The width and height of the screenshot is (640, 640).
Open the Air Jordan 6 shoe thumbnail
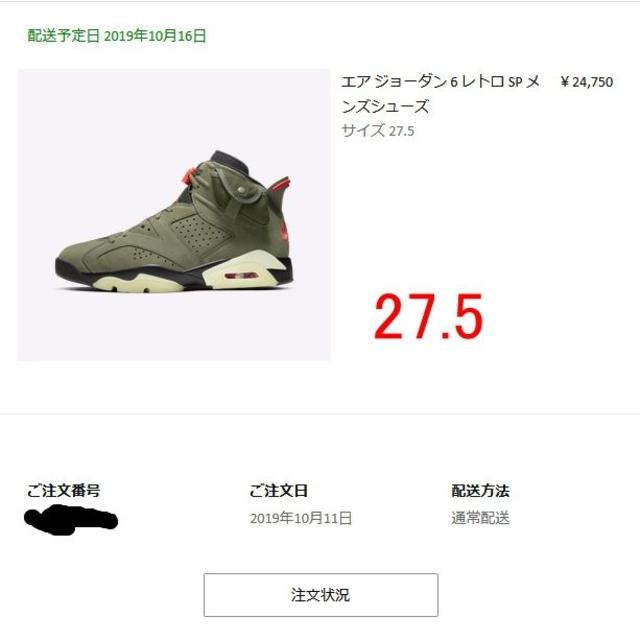[x=174, y=215]
